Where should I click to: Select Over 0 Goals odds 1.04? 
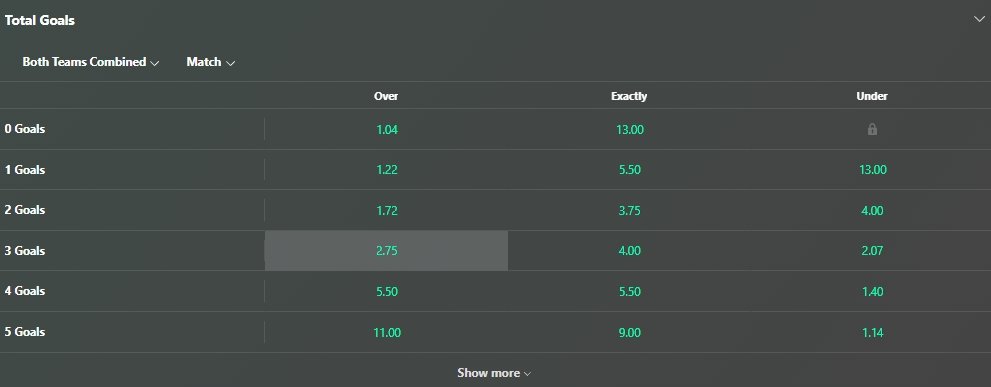pyautogui.click(x=386, y=130)
